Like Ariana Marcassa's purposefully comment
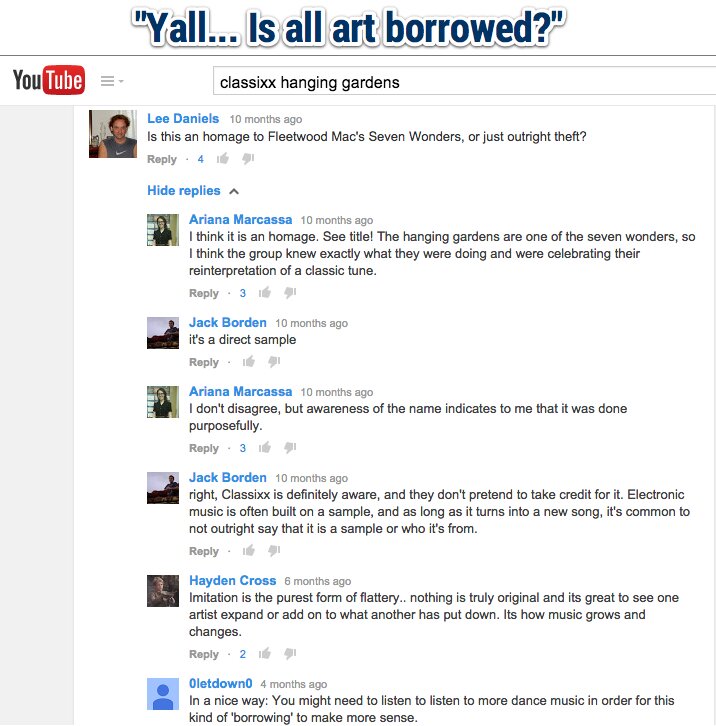Screen dimensions: 716x726 264,447
